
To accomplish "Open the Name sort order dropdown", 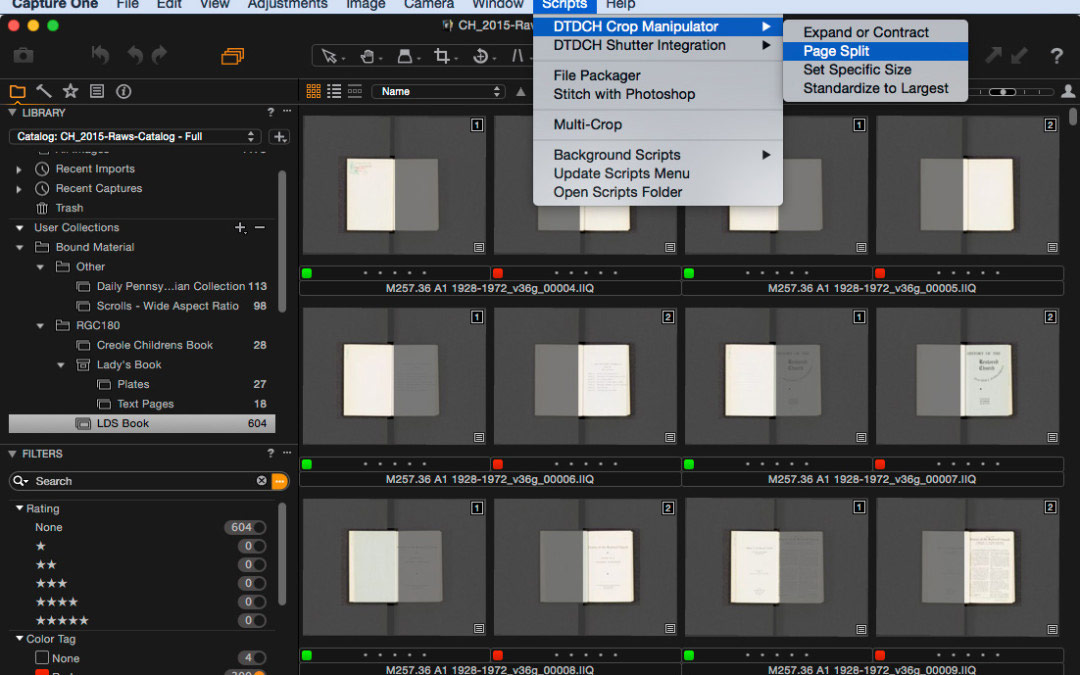I will click(438, 91).
